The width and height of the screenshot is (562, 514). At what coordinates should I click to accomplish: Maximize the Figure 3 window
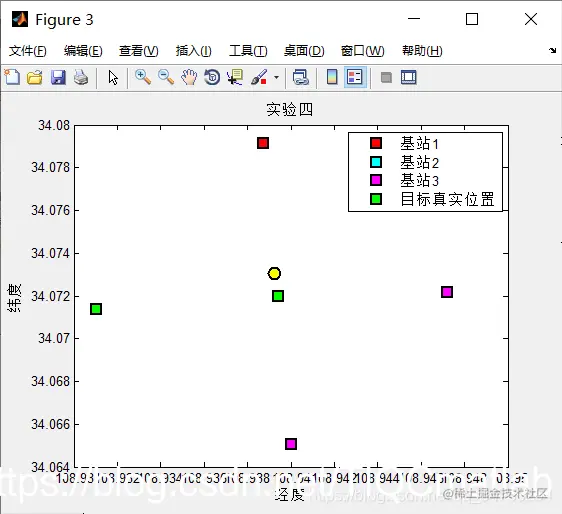coord(472,19)
